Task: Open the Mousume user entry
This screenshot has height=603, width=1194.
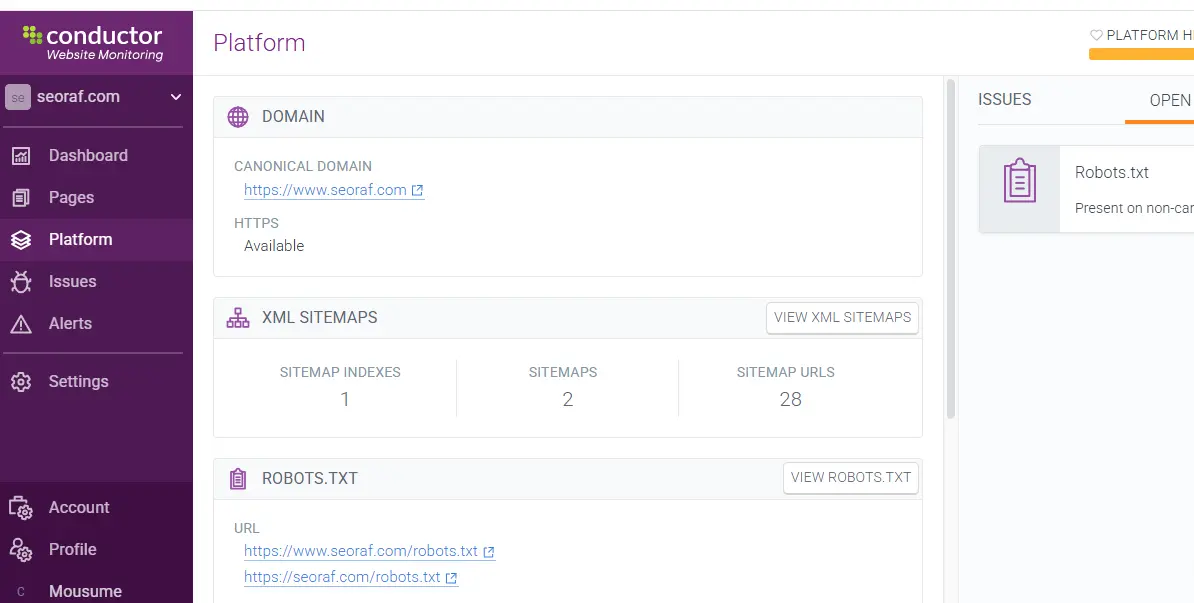Action: pos(85,591)
